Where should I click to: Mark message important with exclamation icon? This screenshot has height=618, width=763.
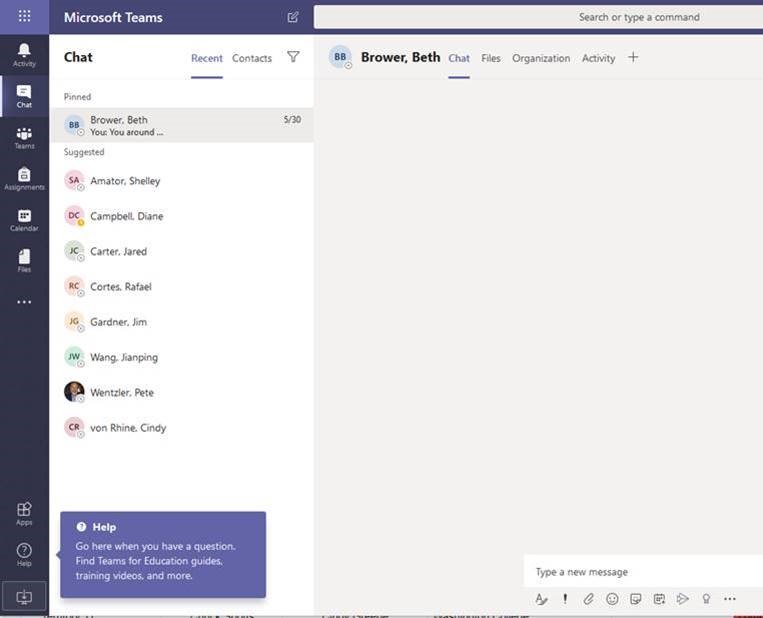click(x=565, y=599)
